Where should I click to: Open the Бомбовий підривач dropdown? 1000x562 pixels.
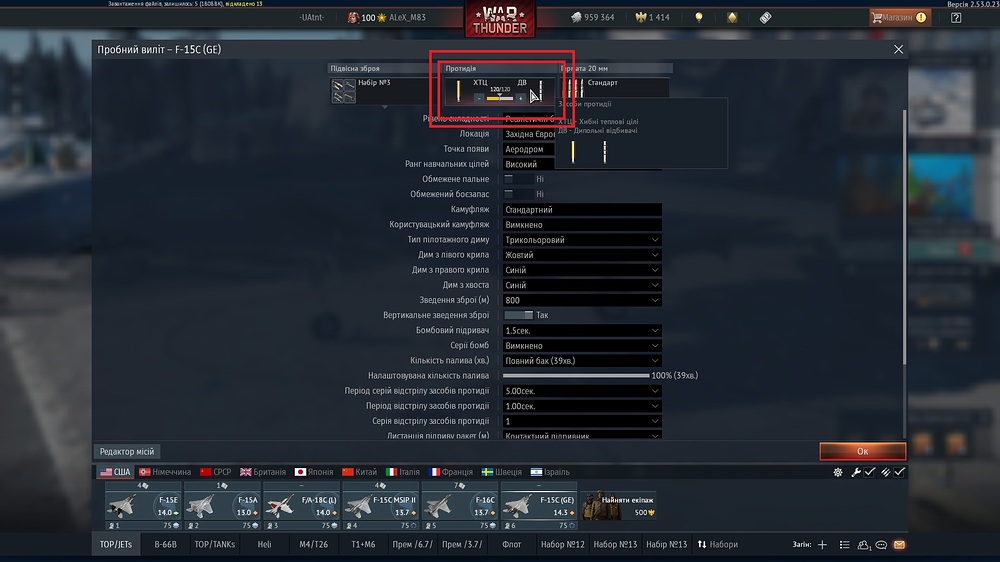click(582, 330)
